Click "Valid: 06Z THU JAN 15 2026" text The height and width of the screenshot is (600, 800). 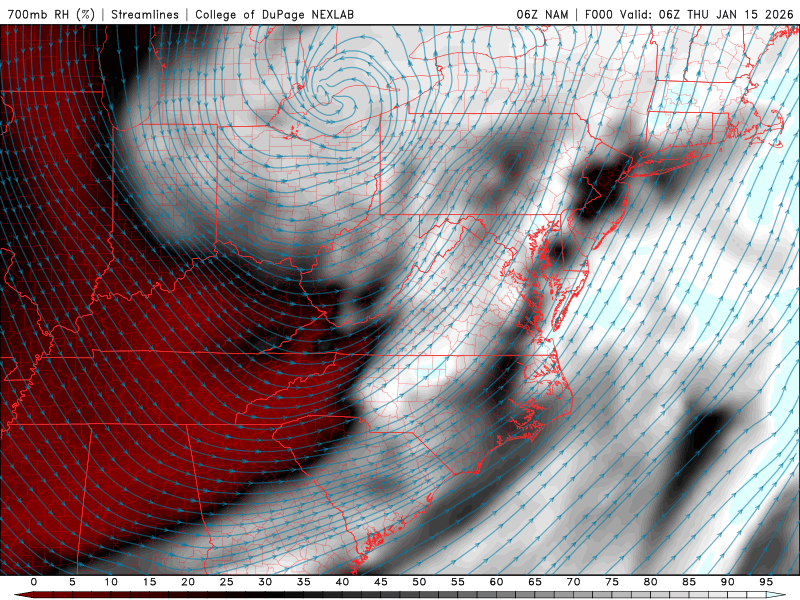point(708,14)
